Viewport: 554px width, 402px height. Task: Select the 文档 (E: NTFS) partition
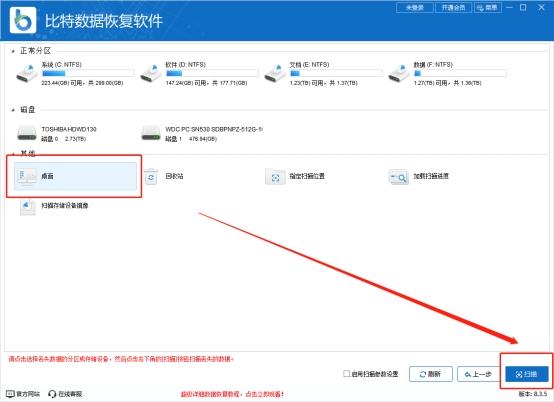click(x=323, y=73)
